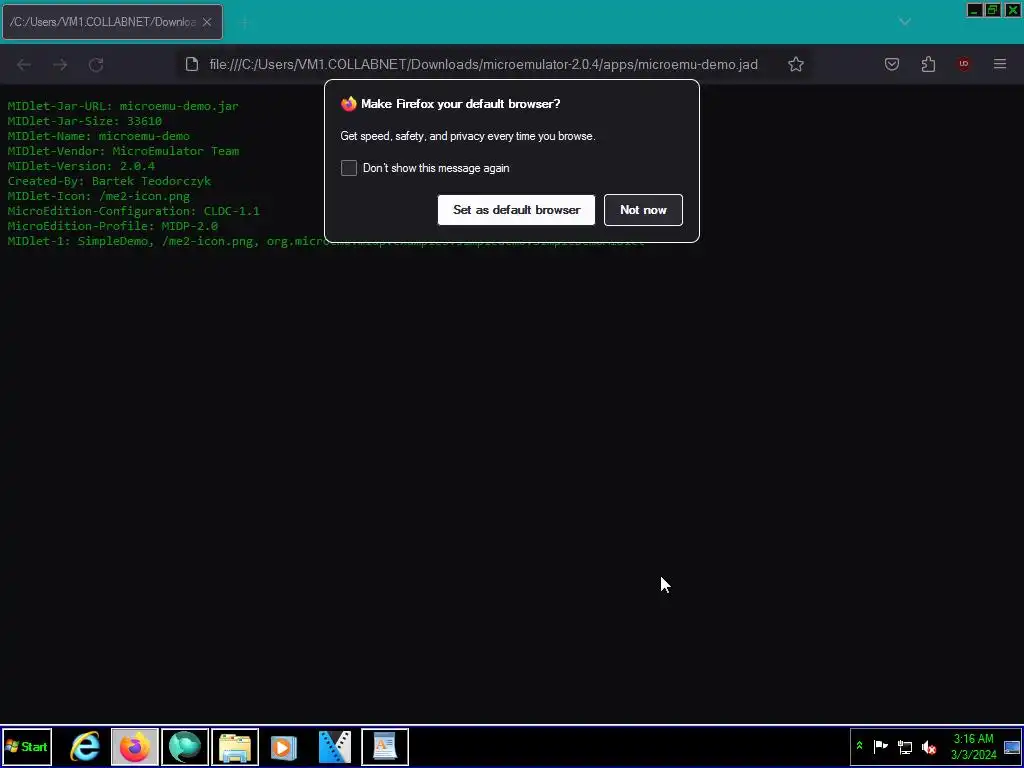The image size is (1024, 768).
Task: Click the MicroEdition-Configuration: CLDC-1.1 line
Action: coord(133,211)
